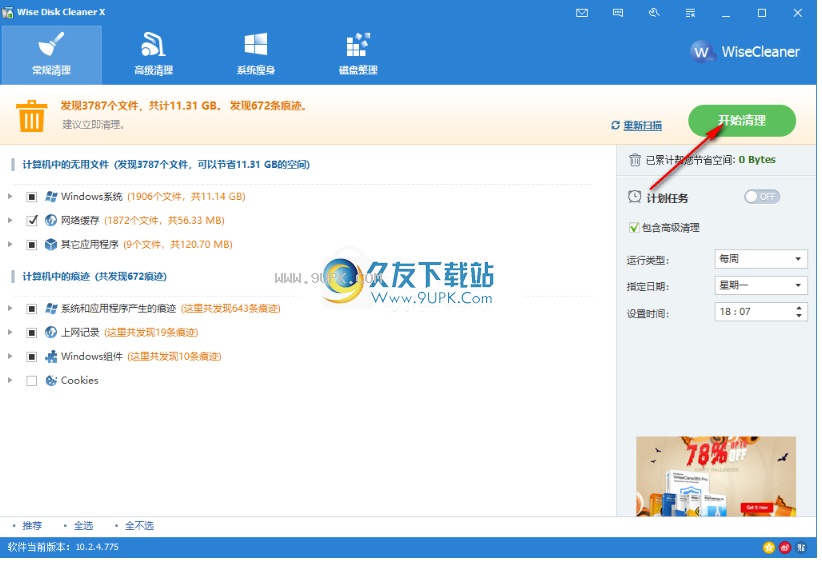Click the WiseCleaner W logo

coord(701,52)
